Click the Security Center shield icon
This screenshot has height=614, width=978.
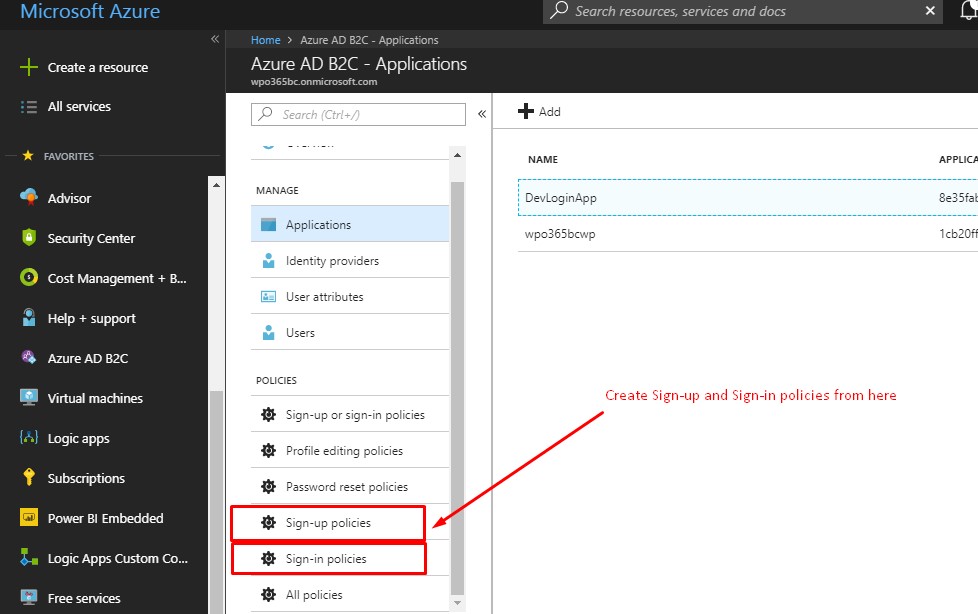pyautogui.click(x=29, y=237)
